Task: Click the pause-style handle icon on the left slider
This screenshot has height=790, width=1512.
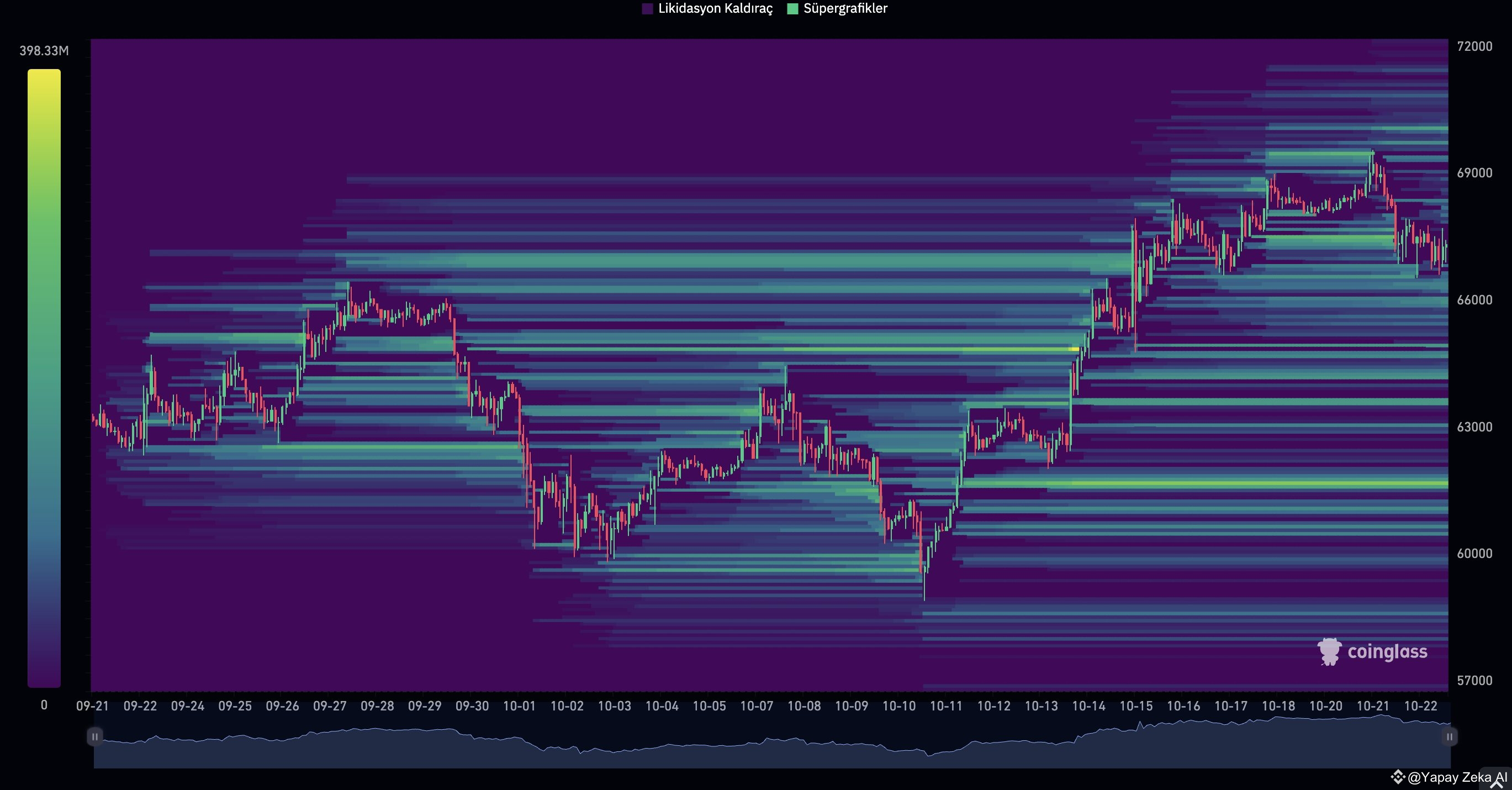Action: [95, 737]
